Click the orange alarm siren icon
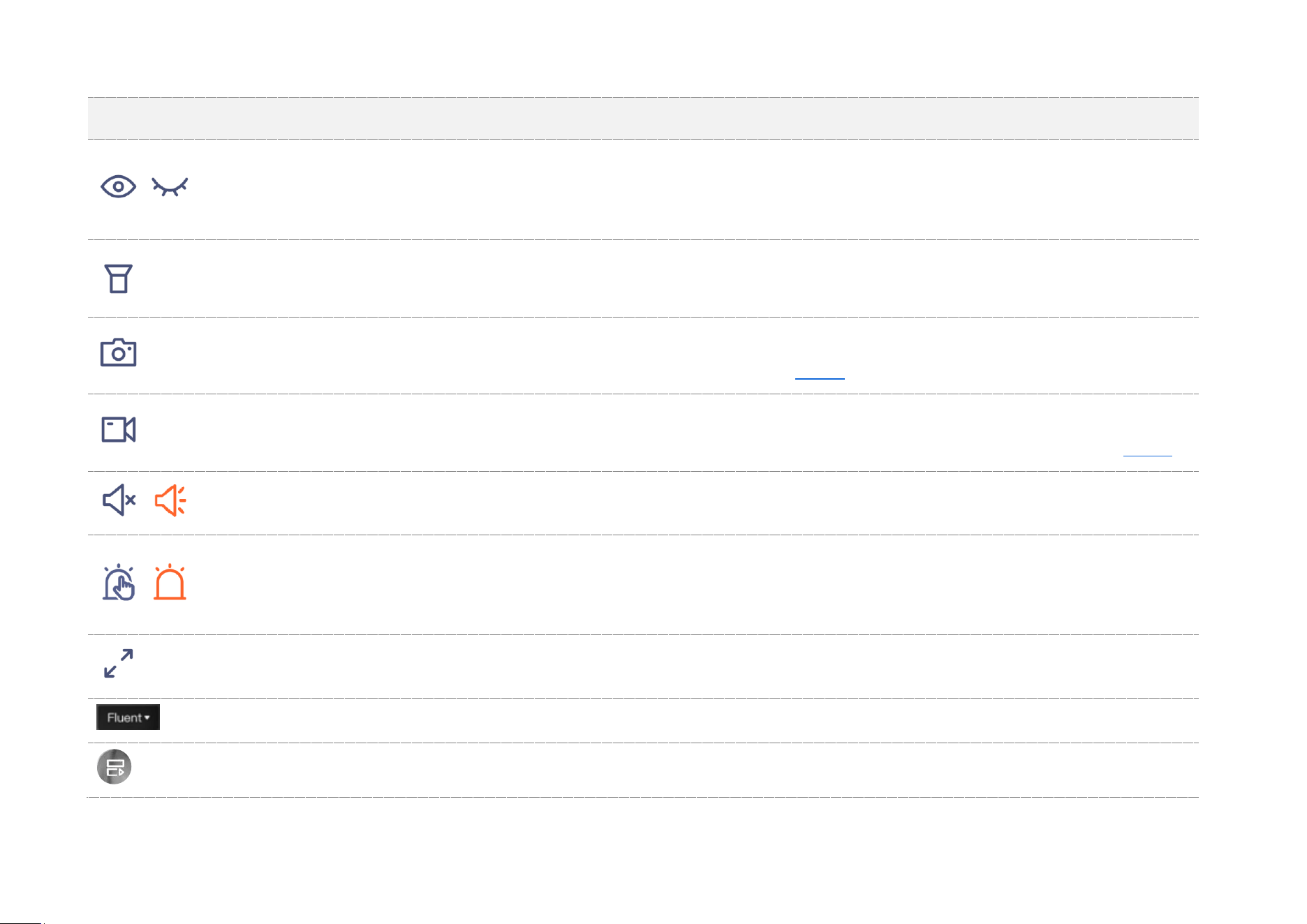The image size is (1307, 924). click(x=170, y=582)
